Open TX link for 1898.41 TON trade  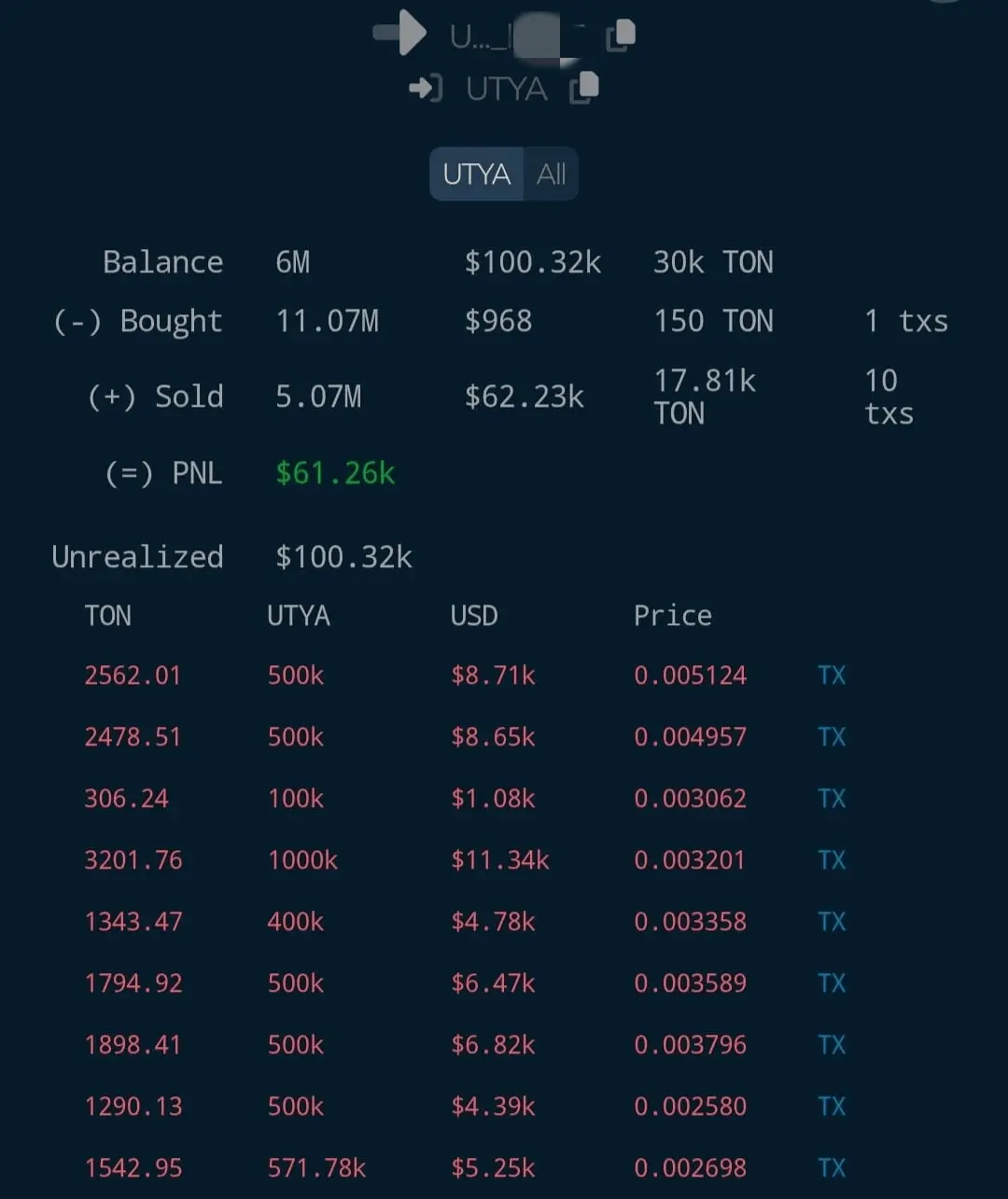point(832,1044)
